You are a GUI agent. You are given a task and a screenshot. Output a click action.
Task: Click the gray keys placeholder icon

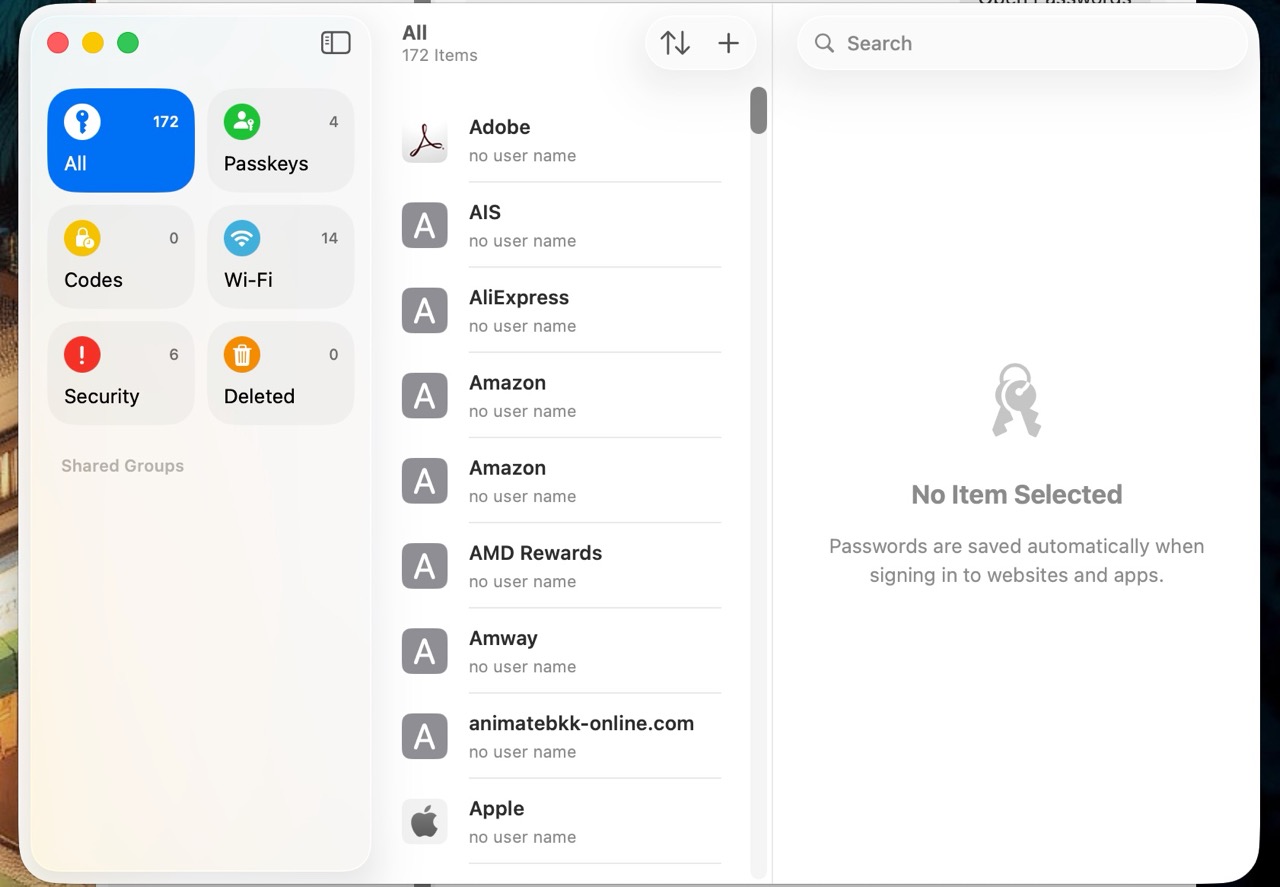(x=1016, y=400)
